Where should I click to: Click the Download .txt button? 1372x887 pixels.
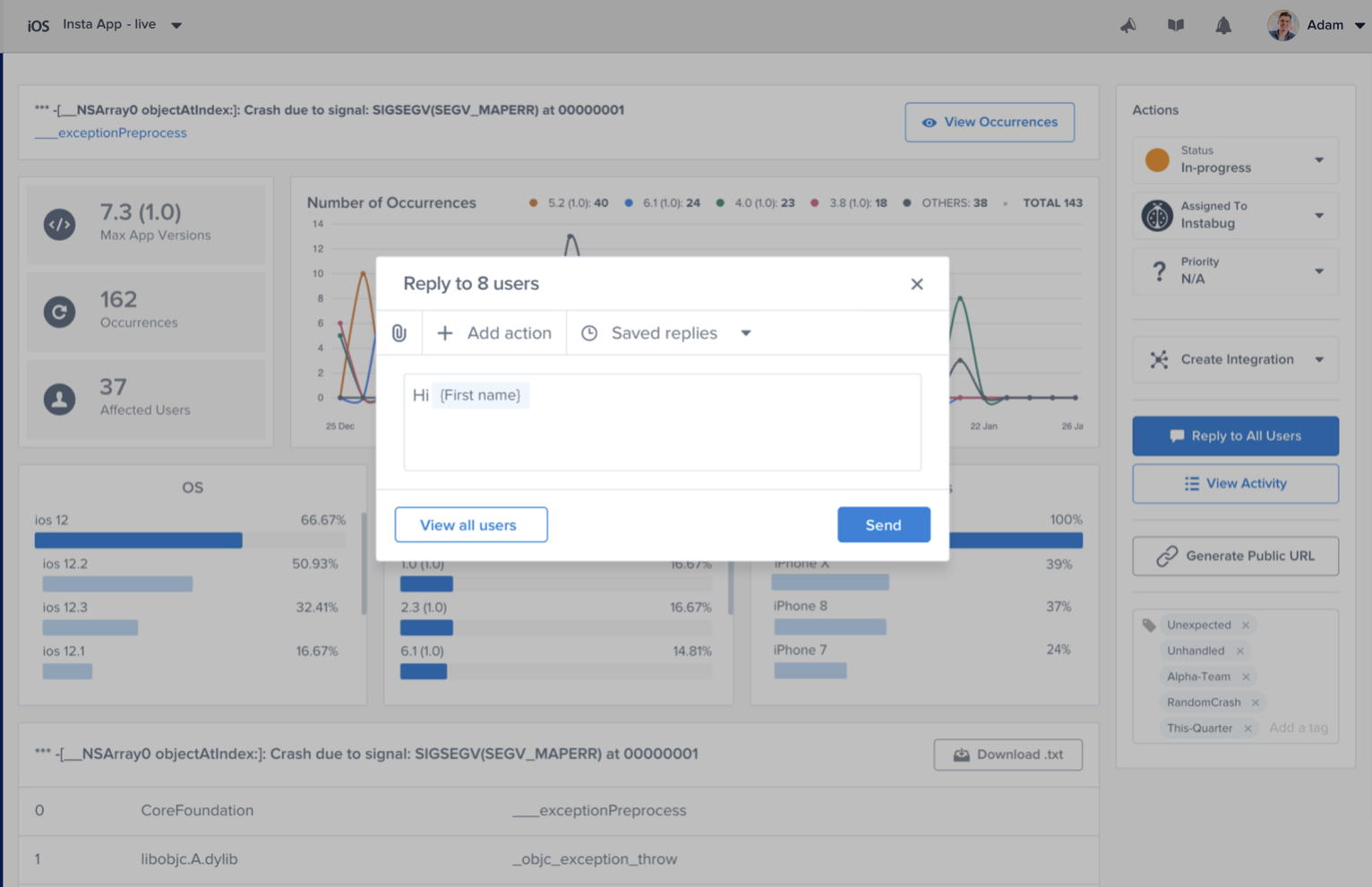[x=1008, y=754]
